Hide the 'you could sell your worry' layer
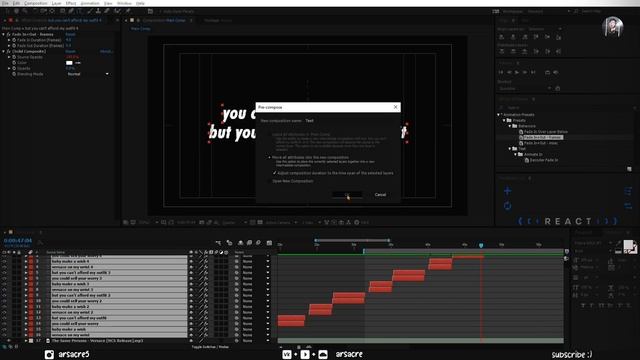Image resolution: width=640 pixels, height=360 pixels. (4, 323)
